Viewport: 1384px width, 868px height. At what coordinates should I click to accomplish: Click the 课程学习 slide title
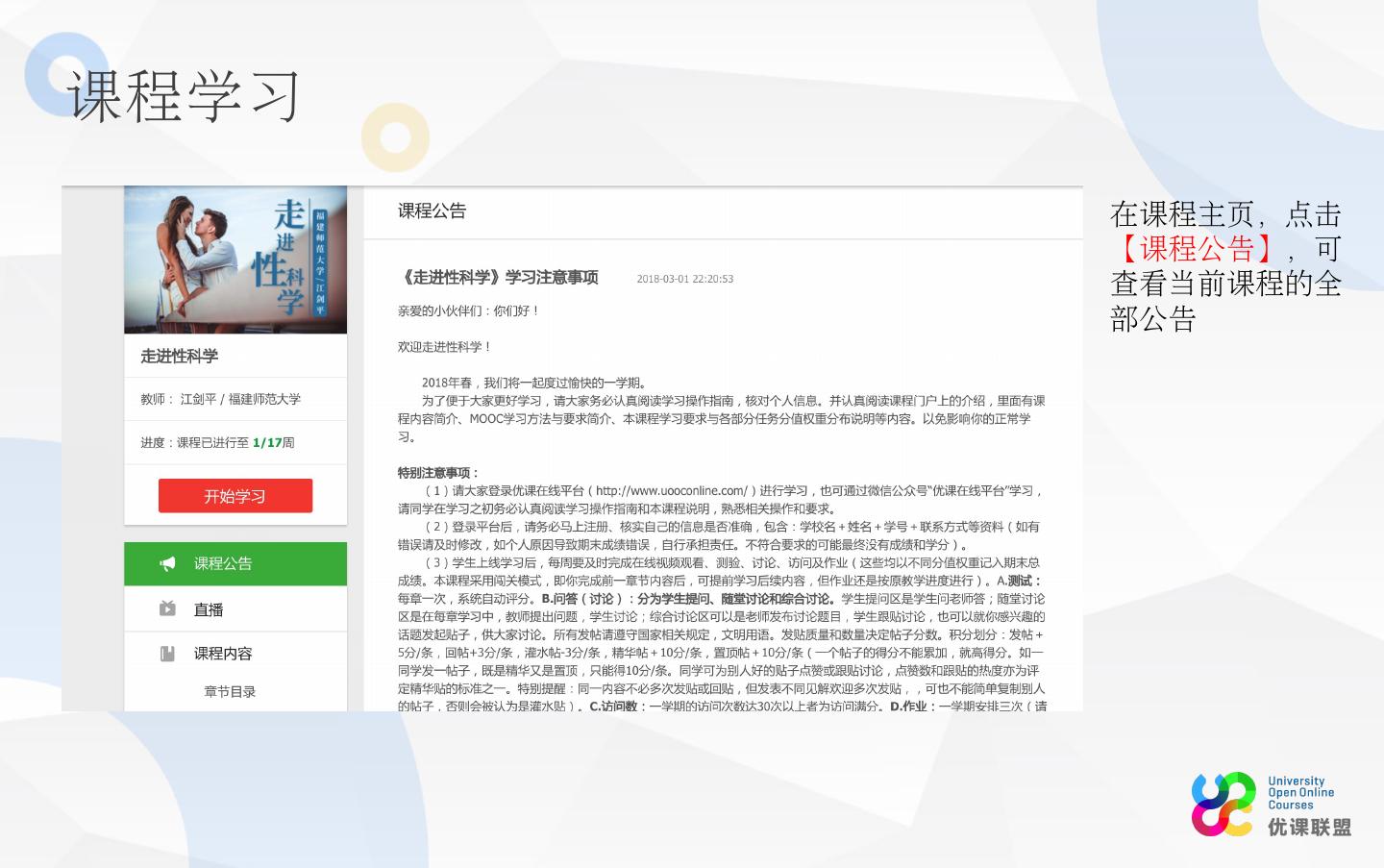(185, 96)
